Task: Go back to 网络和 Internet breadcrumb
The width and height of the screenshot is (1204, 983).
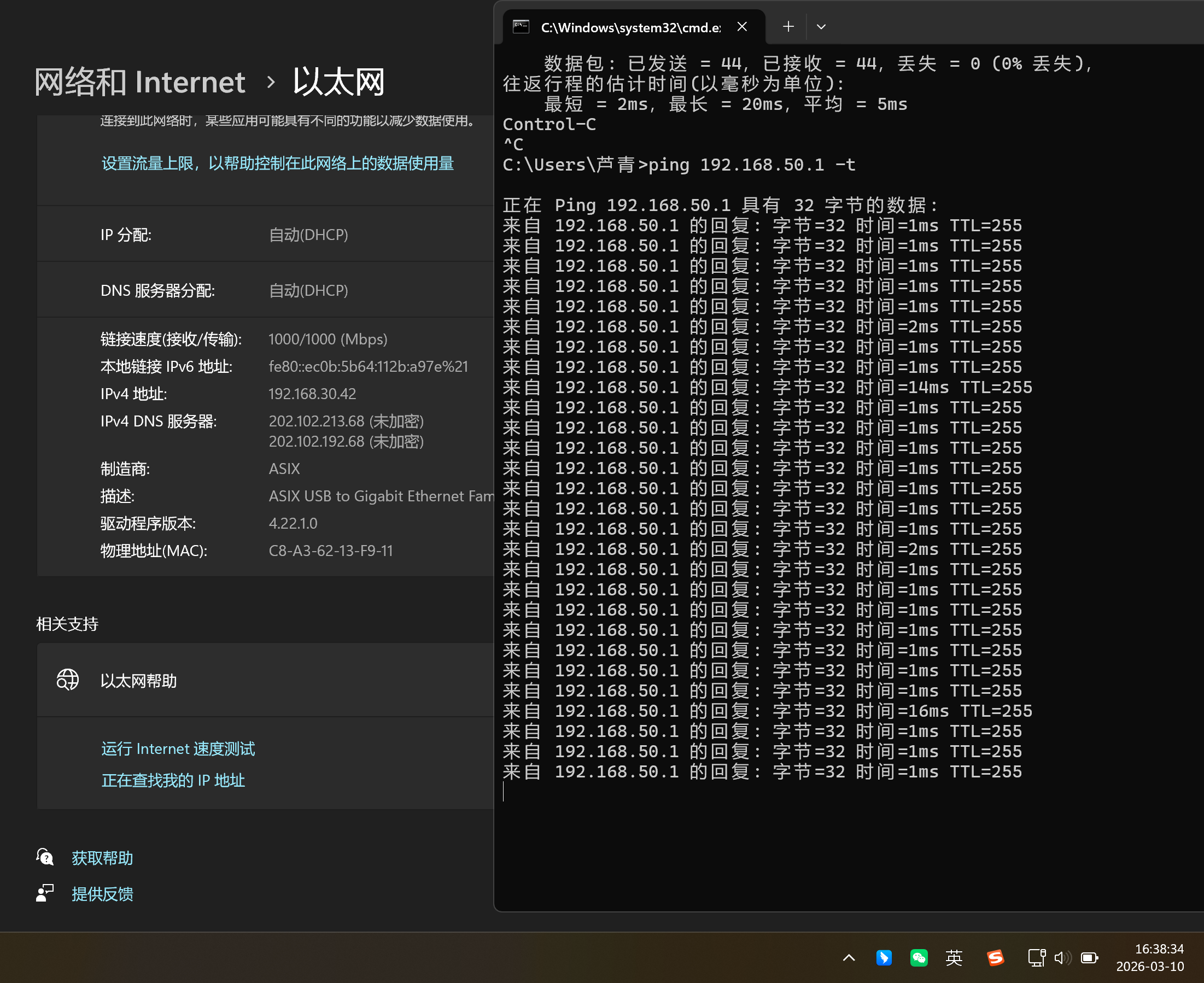Action: click(139, 82)
